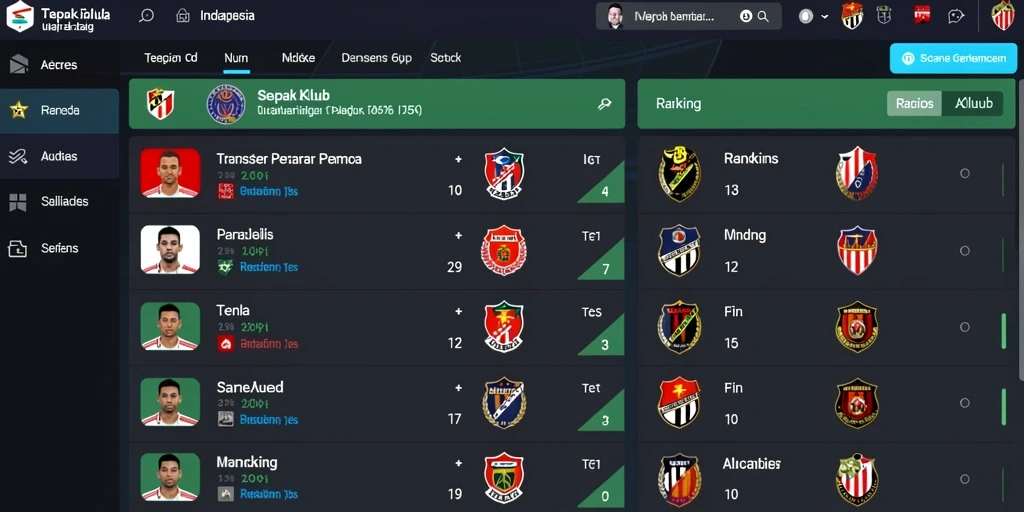The image size is (1024, 512).
Task: Expand the plus sign in the Tenla row
Action: pos(458,312)
